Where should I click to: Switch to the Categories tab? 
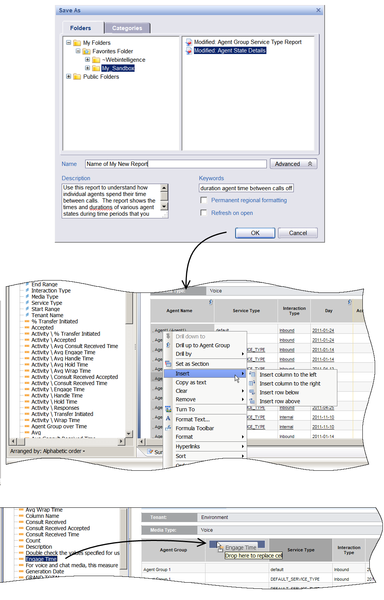click(127, 28)
